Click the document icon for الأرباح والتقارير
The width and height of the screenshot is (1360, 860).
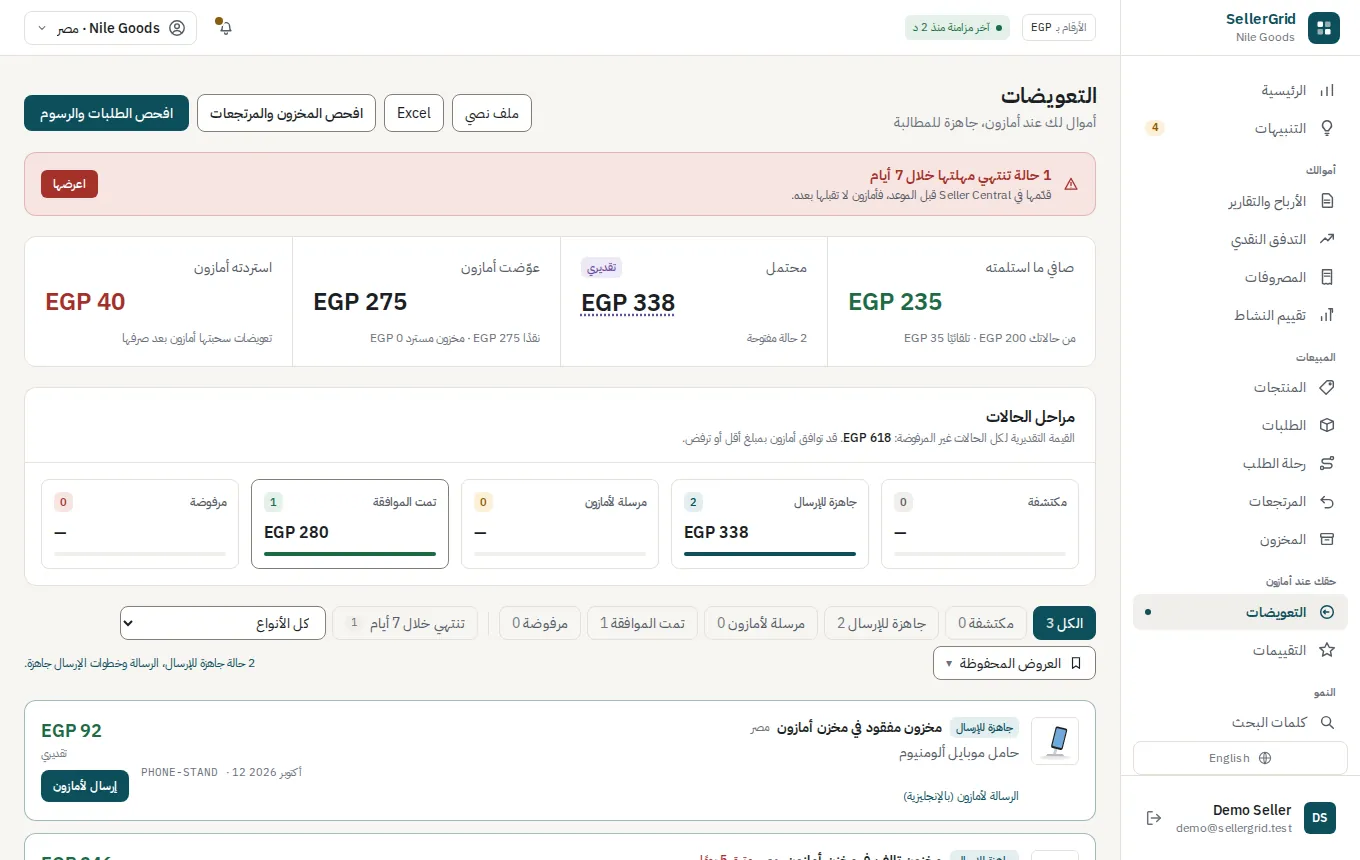pyautogui.click(x=1327, y=202)
